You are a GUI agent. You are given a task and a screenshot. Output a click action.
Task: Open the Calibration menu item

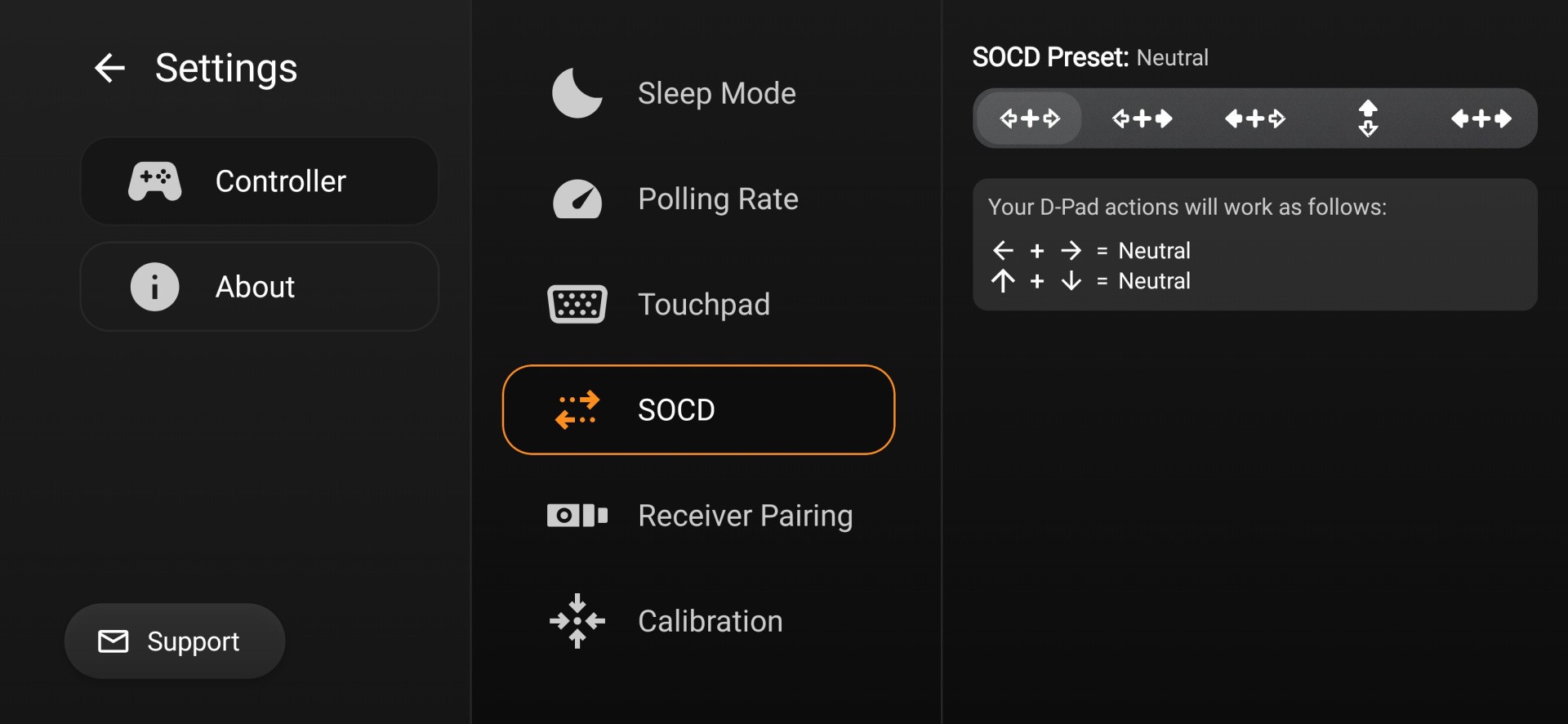tap(699, 621)
